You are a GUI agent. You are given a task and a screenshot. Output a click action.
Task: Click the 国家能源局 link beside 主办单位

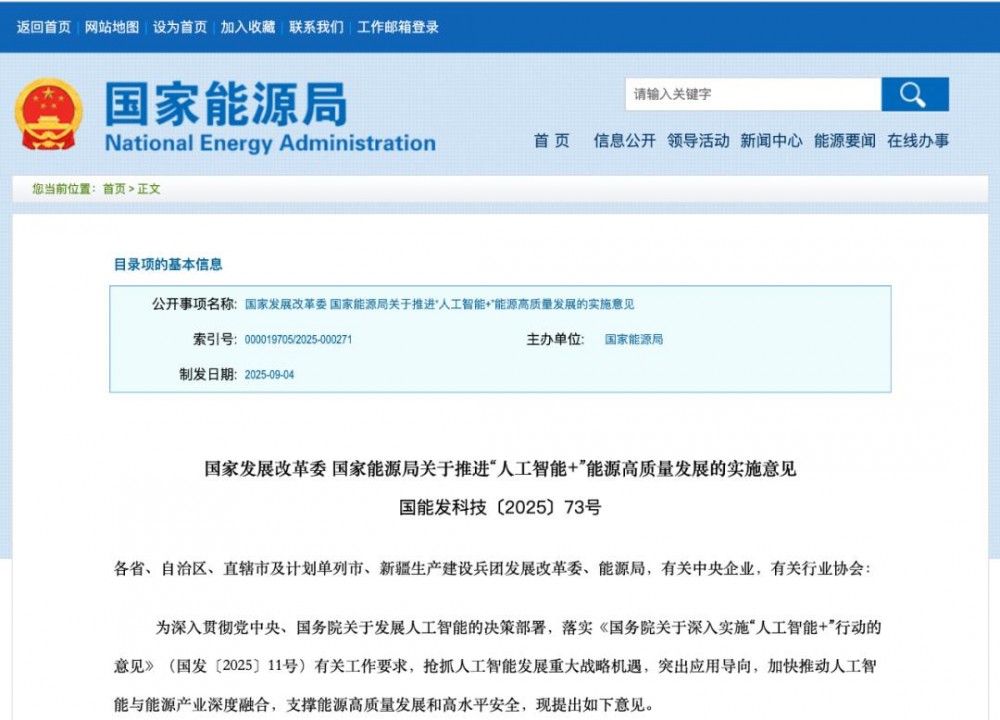(634, 340)
